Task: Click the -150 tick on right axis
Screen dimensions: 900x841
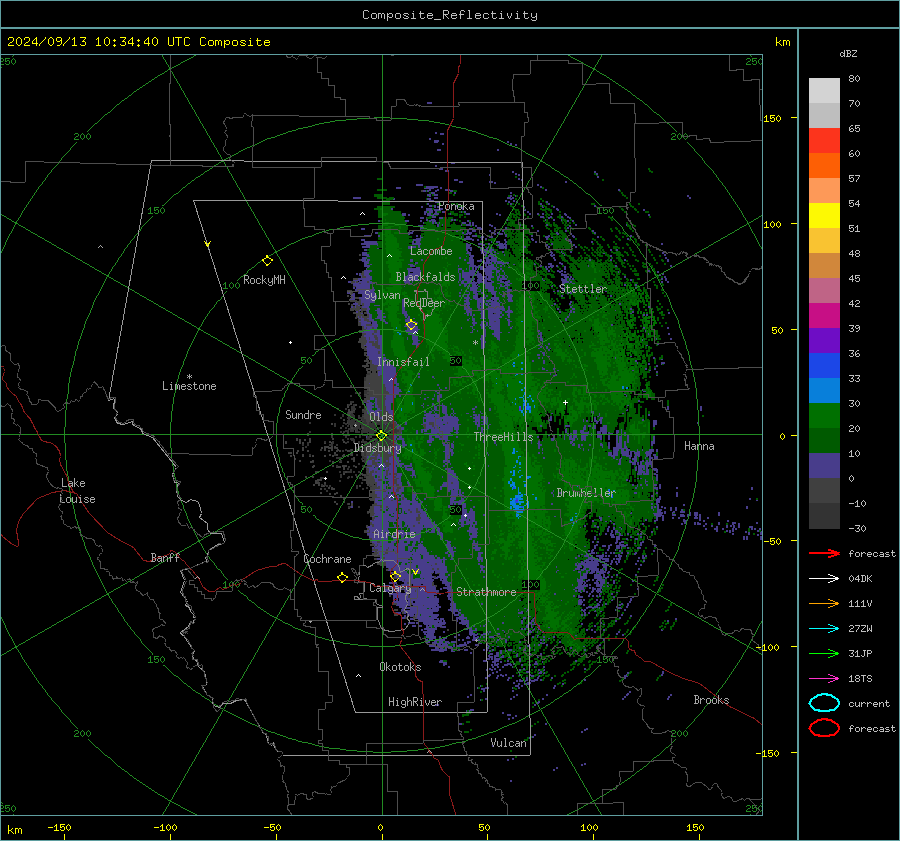Action: pyautogui.click(x=767, y=753)
